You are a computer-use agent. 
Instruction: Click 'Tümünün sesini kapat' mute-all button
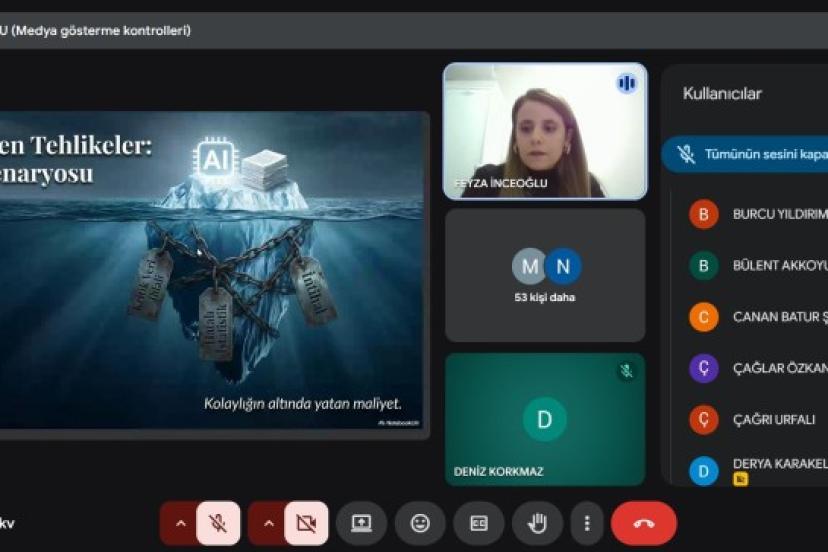coord(750,154)
